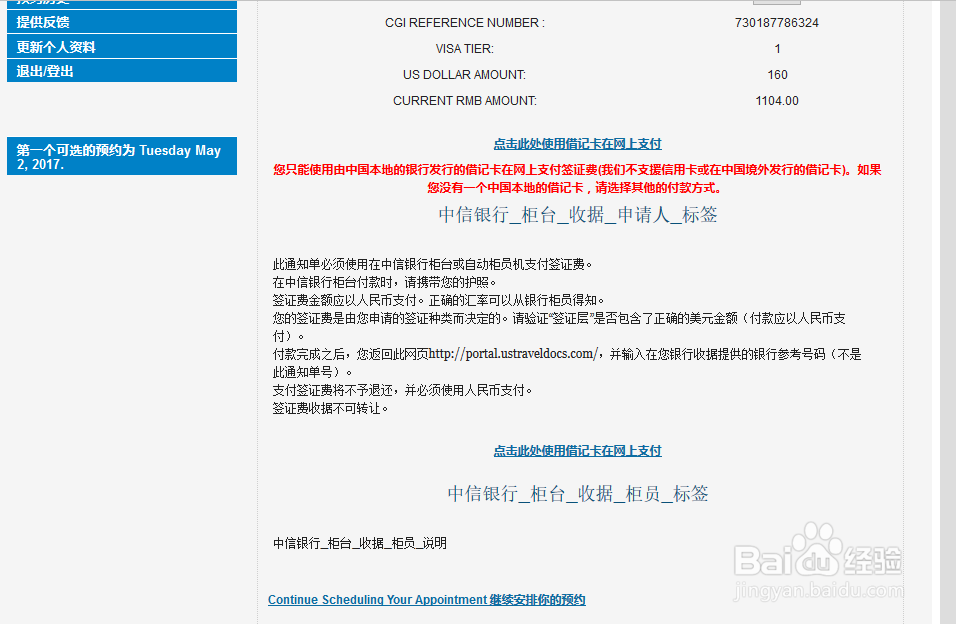Click the Tuesday May 2 2017 appointment banner
Screen dimensions: 956x624
(x=119, y=156)
